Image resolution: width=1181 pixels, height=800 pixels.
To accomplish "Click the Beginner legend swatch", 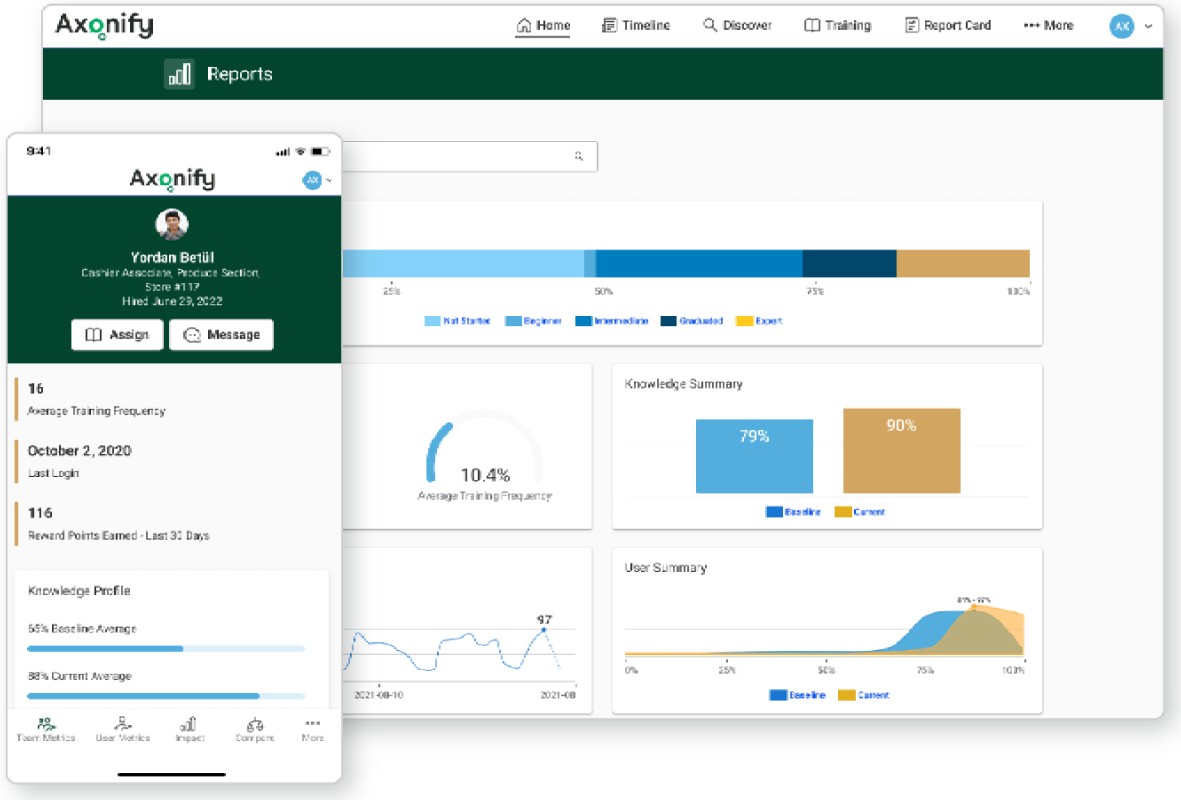I will coord(513,321).
